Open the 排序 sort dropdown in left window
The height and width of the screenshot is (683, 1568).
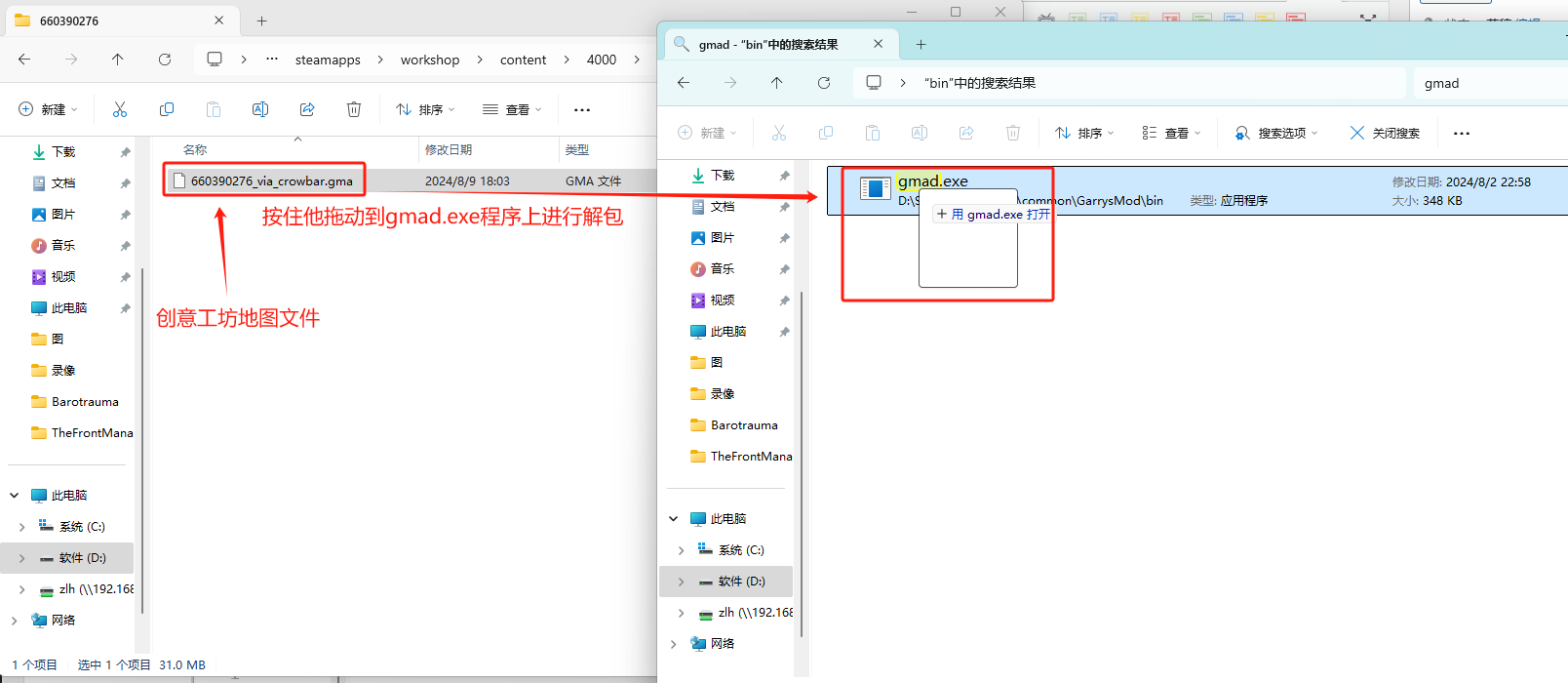(x=425, y=110)
